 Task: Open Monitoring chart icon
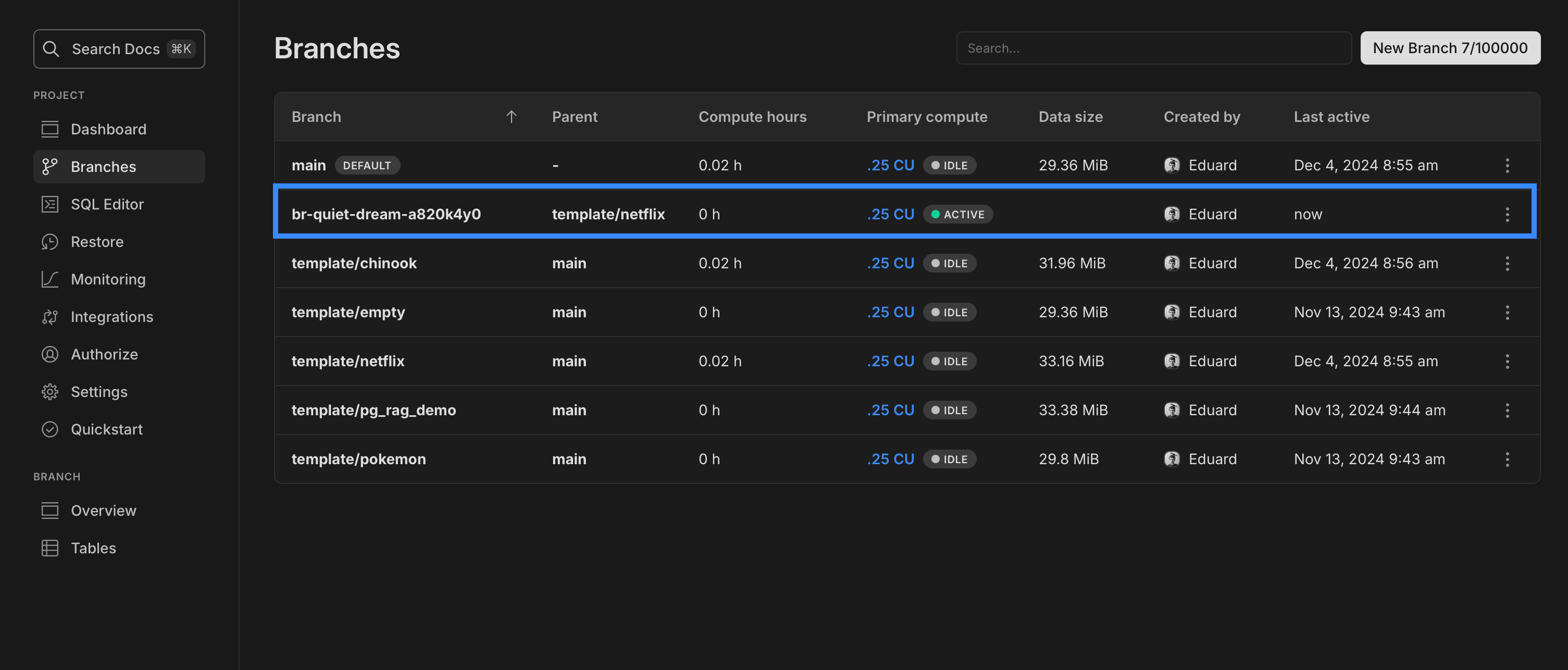click(50, 279)
